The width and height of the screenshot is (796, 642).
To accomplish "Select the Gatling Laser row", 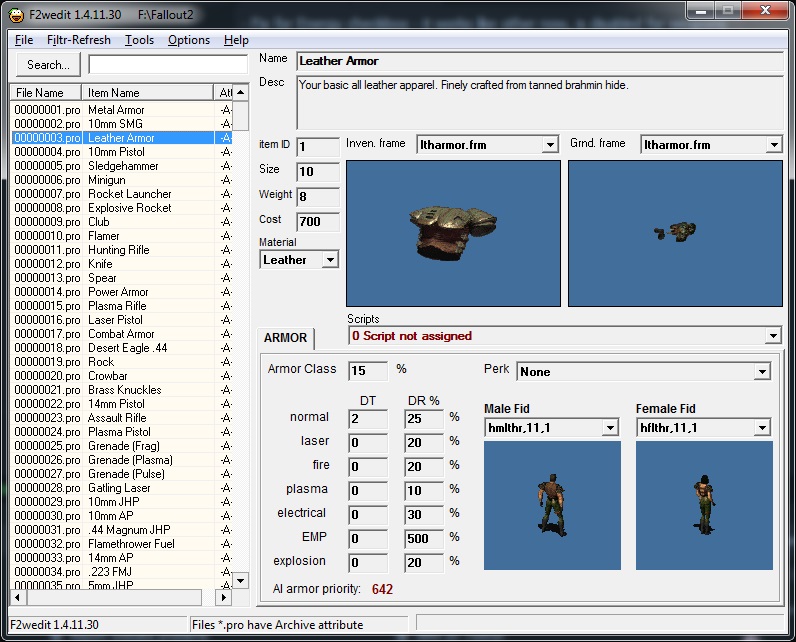I will tap(122, 488).
